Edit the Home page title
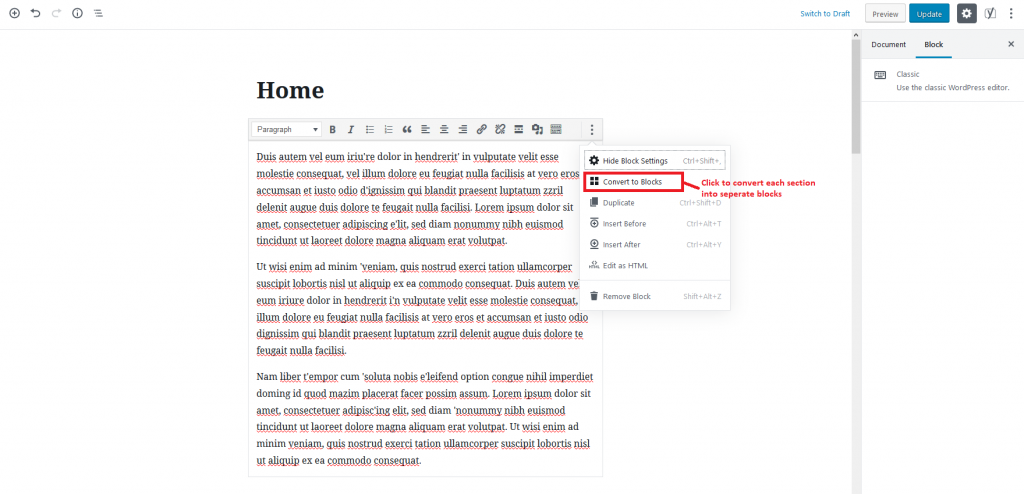This screenshot has width=1024, height=494. tap(290, 90)
